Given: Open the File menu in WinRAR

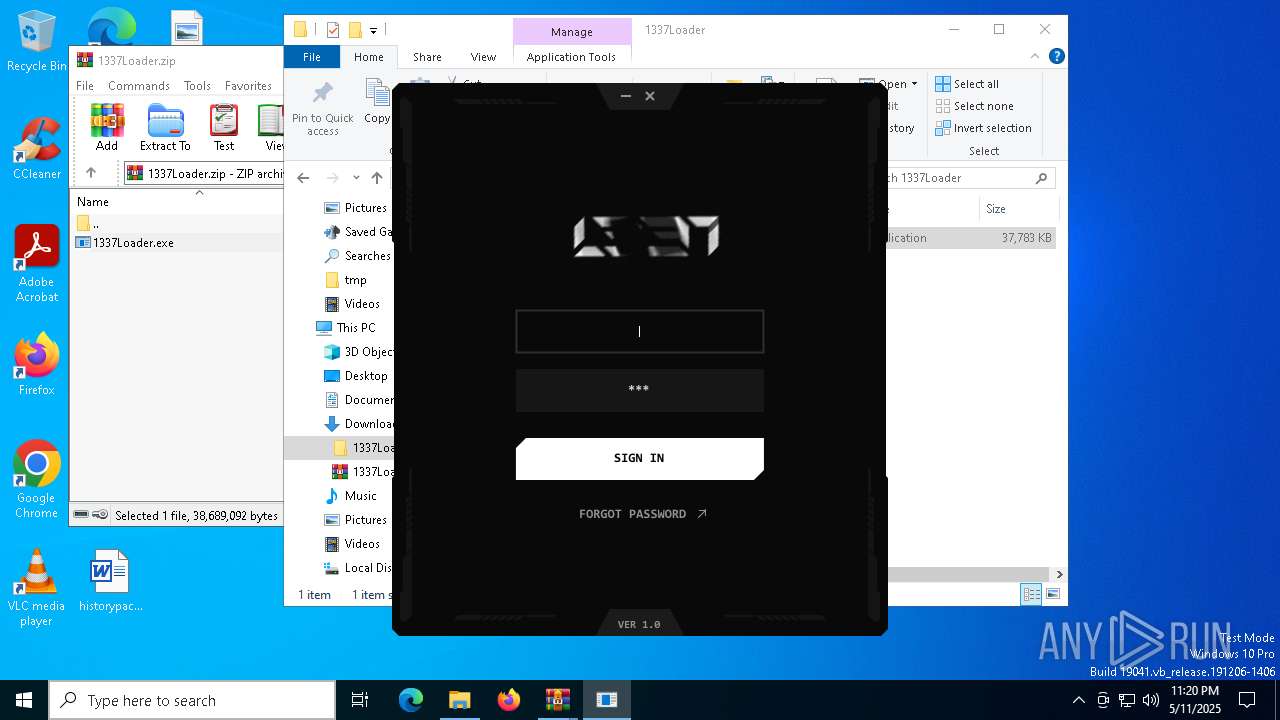Looking at the screenshot, I should point(85,86).
